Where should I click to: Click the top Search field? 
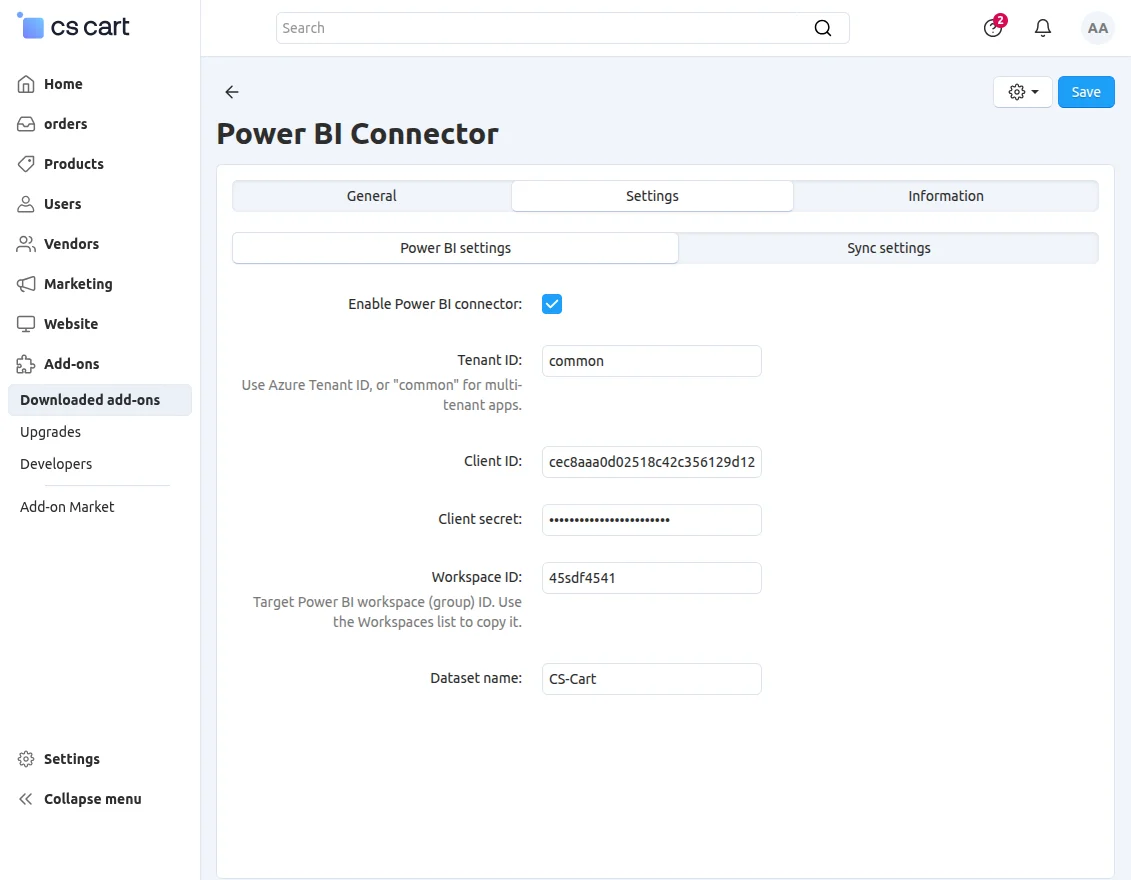click(x=562, y=28)
